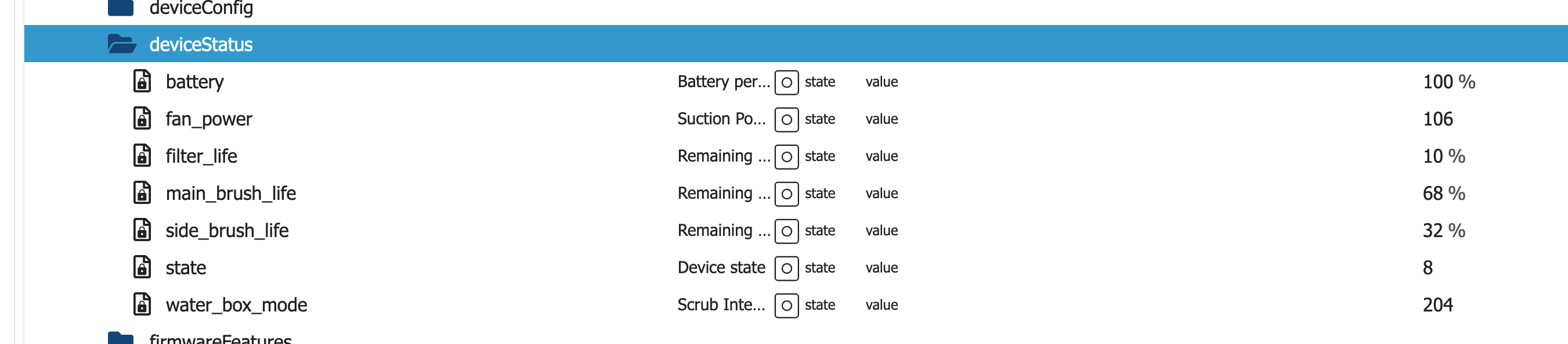Click the water_box_mode file icon
This screenshot has width=1568, height=344.
[x=142, y=304]
